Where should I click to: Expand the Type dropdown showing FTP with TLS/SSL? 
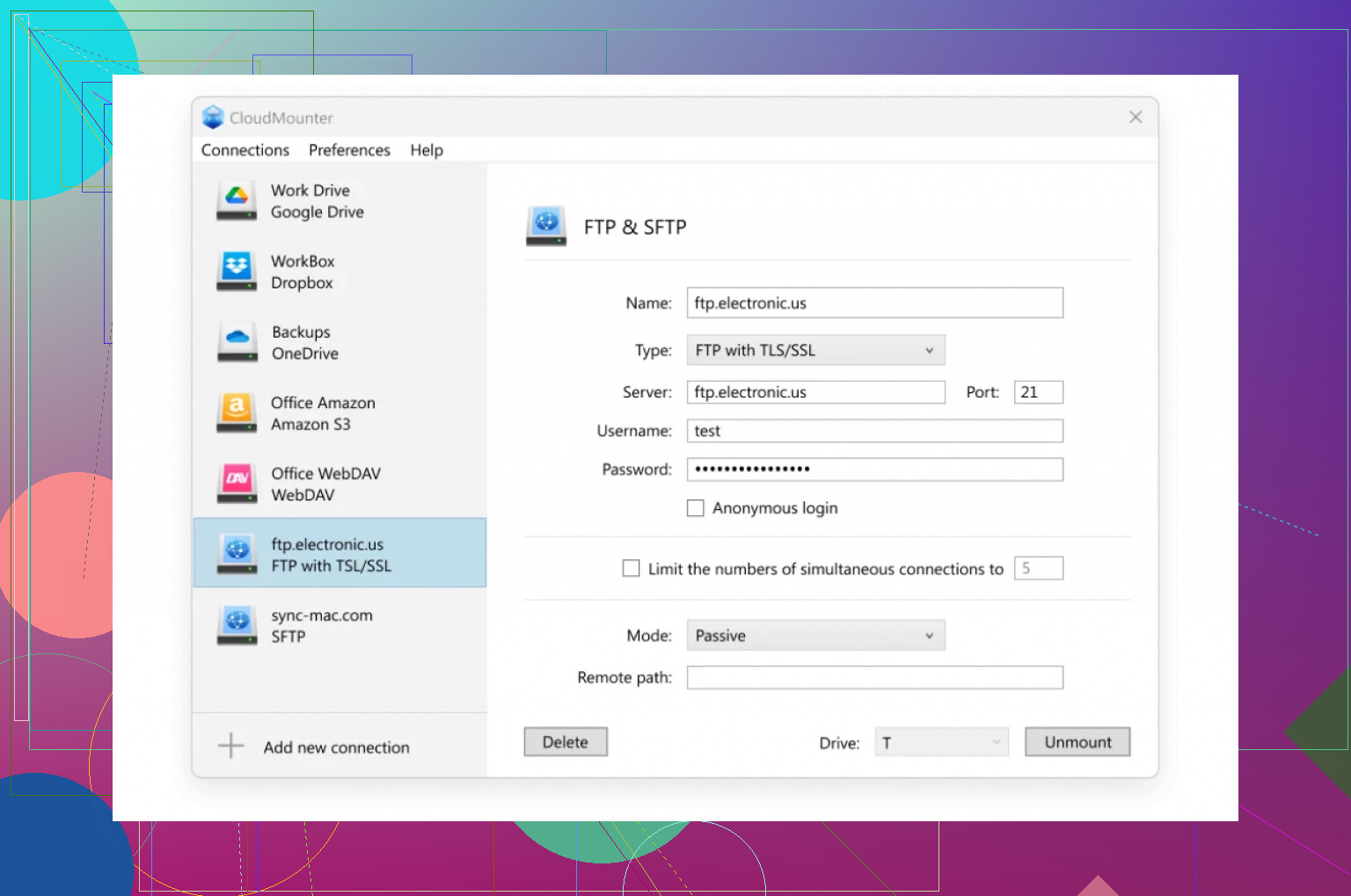815,350
